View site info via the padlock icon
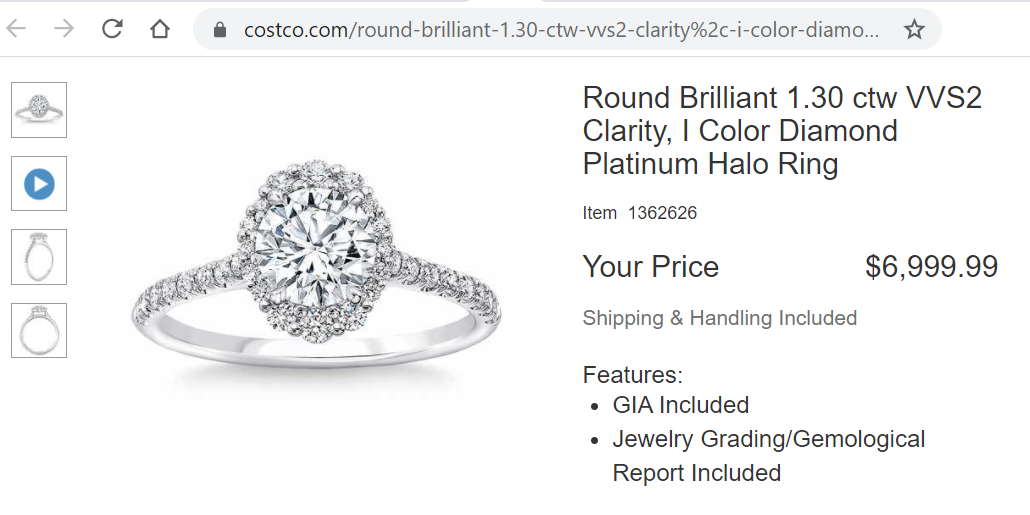The width and height of the screenshot is (1030, 515). [x=220, y=30]
